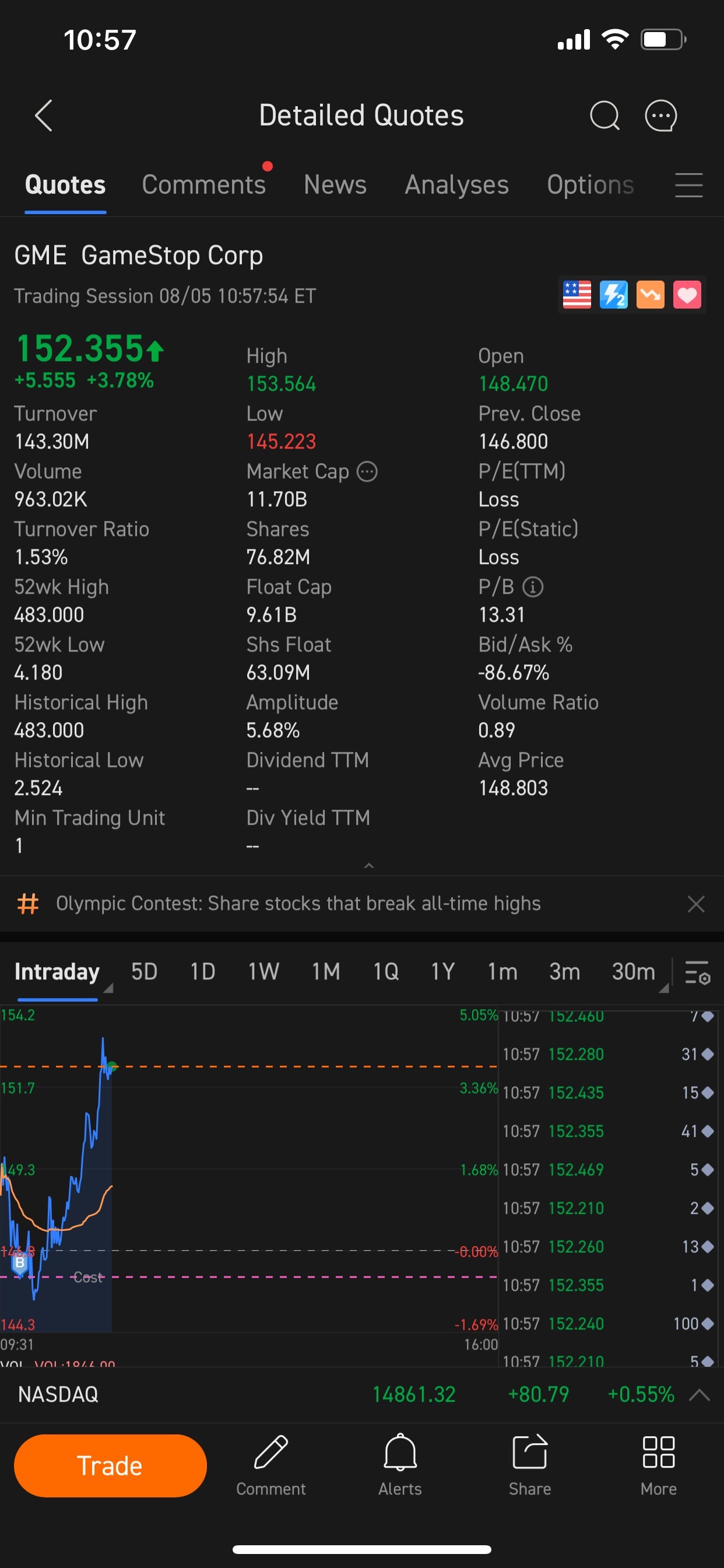Tap the orange Trade button
Image resolution: width=724 pixels, height=1568 pixels.
pyautogui.click(x=110, y=1466)
